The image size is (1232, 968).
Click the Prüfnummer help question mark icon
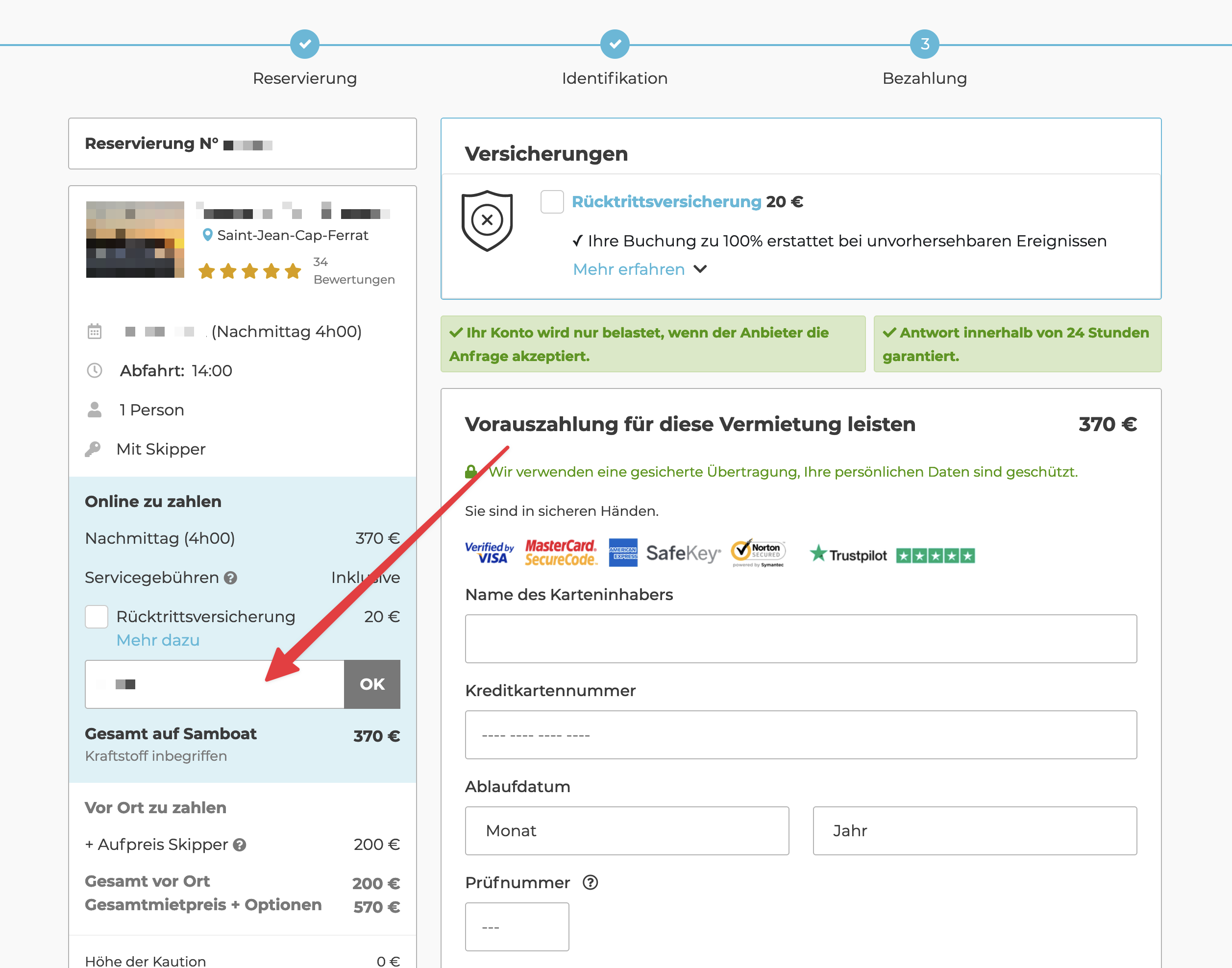coord(590,883)
